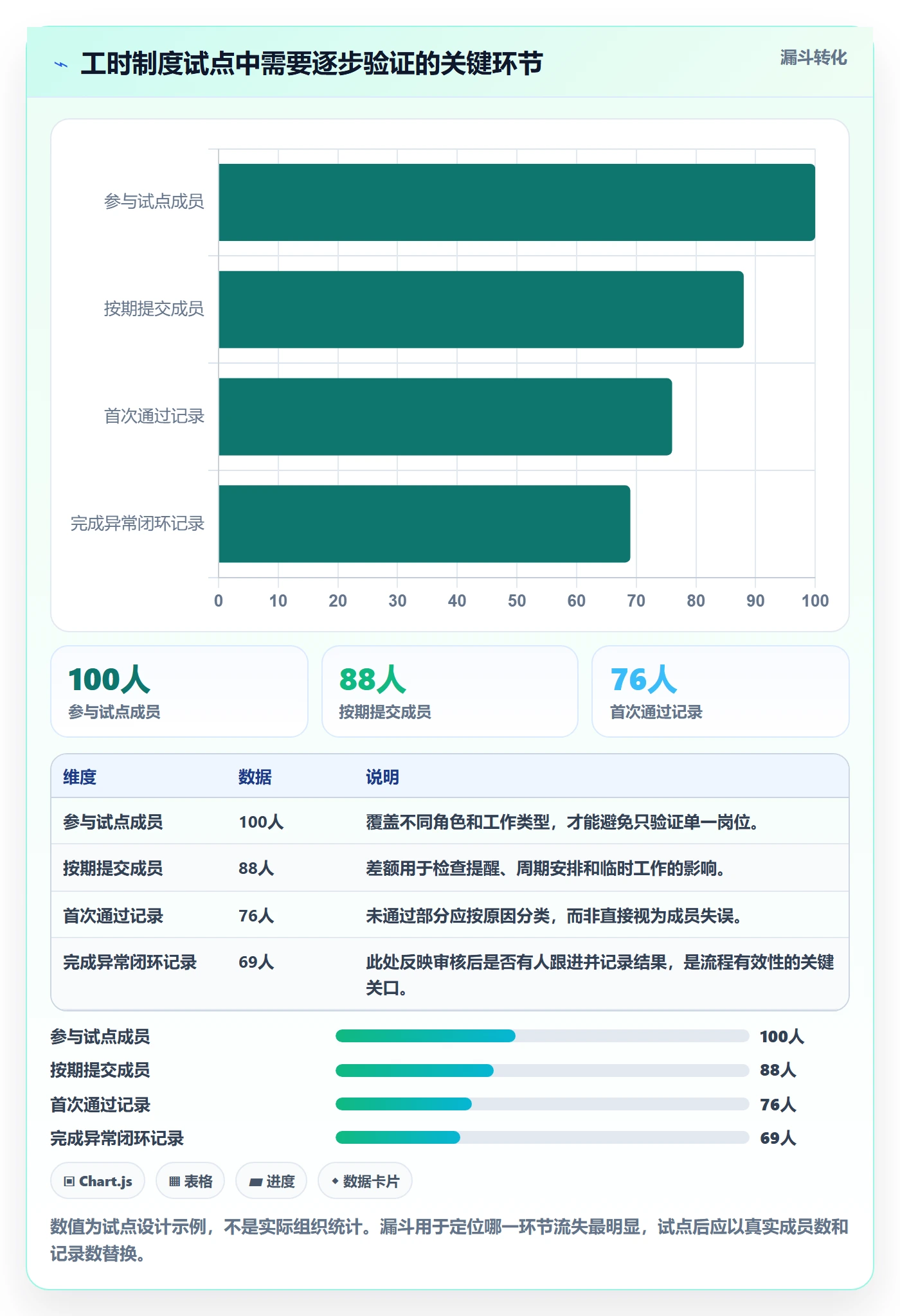Click 首次通过记录 progress bar

(543, 1104)
